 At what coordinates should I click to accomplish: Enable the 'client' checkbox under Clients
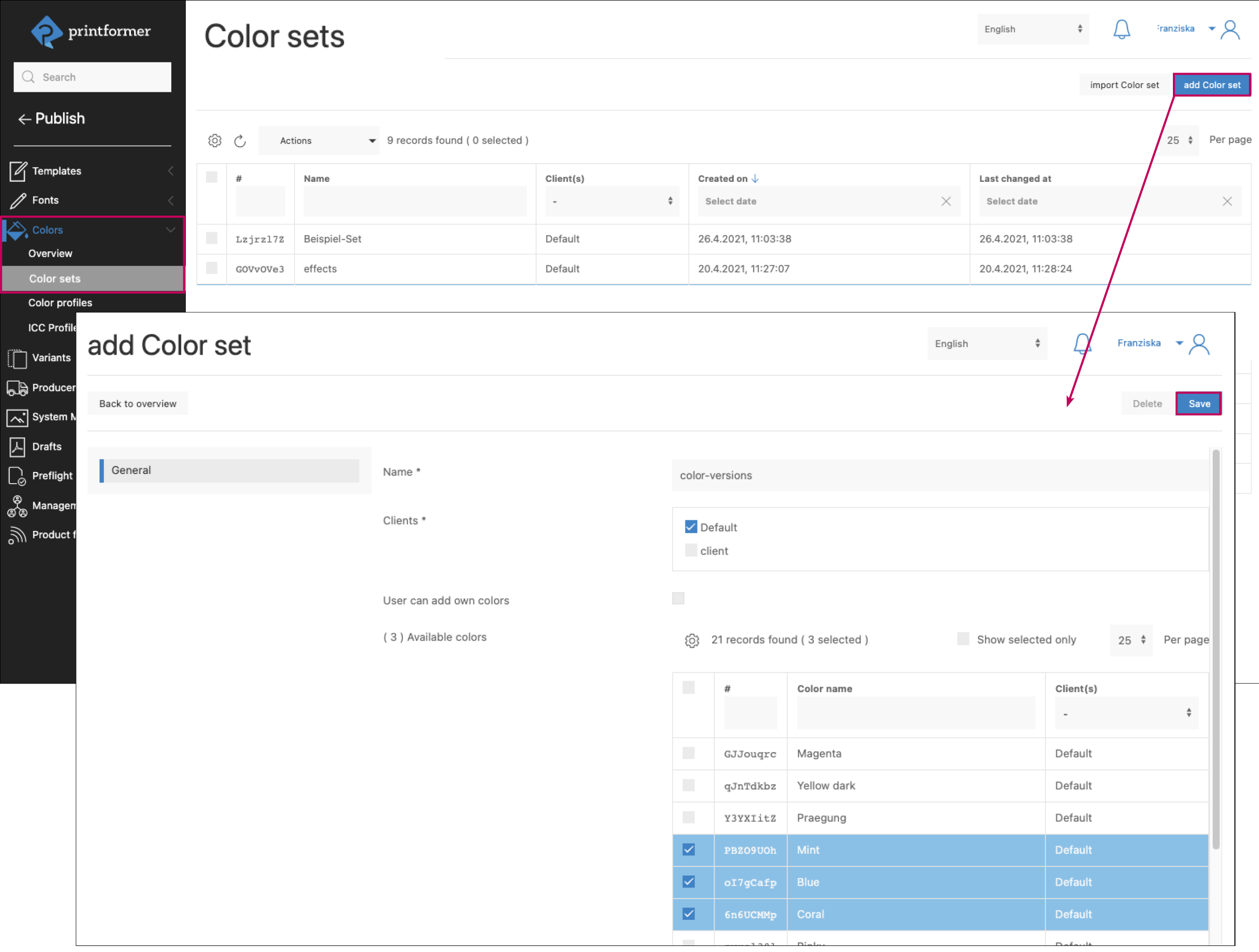pos(691,551)
